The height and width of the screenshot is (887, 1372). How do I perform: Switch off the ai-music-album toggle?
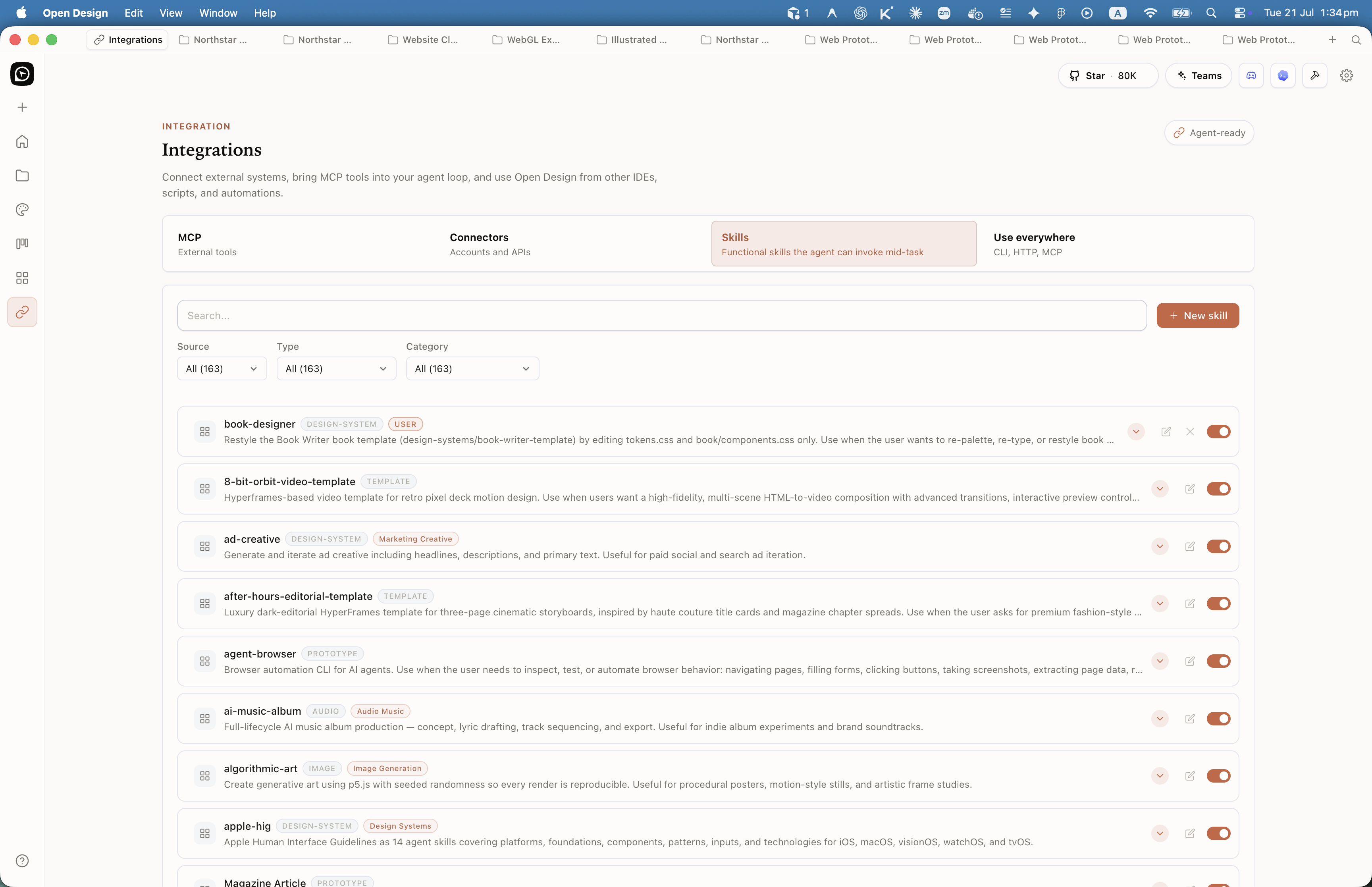1218,718
